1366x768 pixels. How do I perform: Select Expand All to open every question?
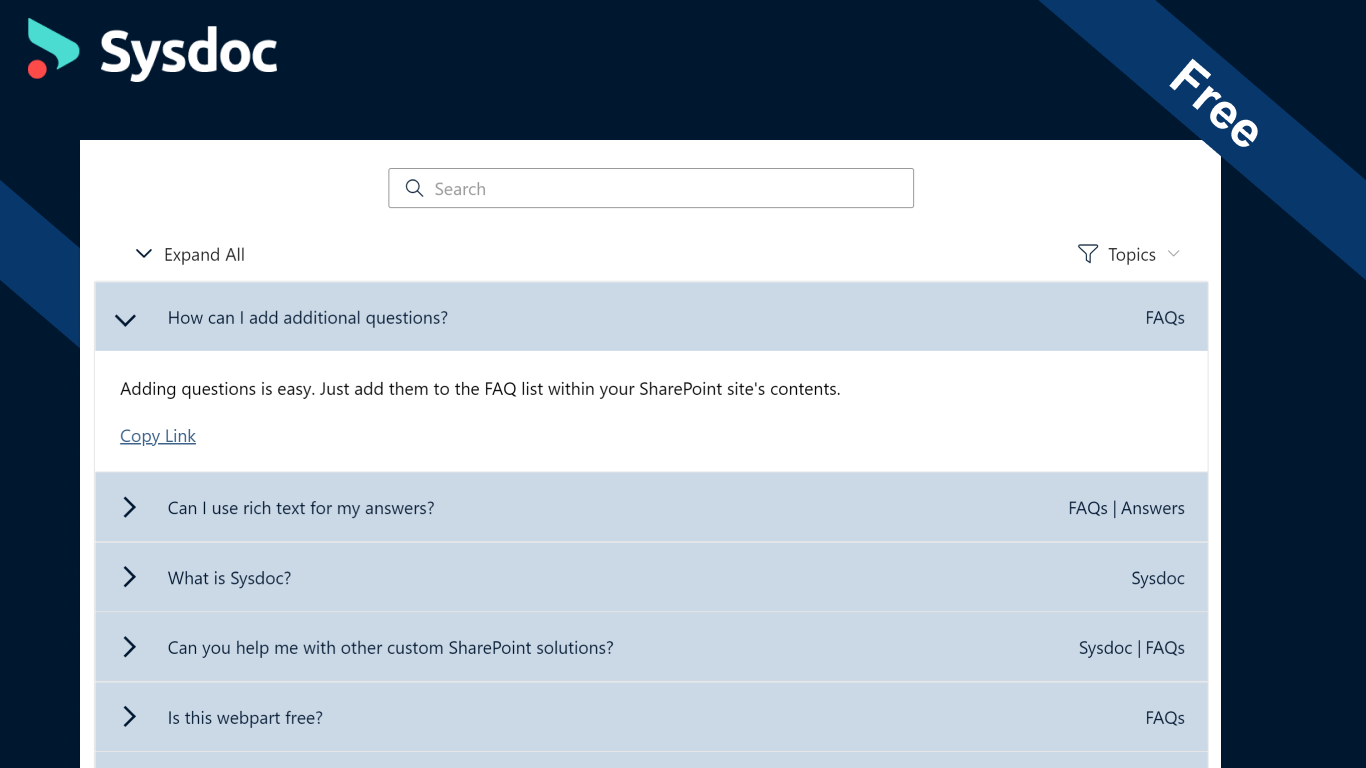click(204, 254)
